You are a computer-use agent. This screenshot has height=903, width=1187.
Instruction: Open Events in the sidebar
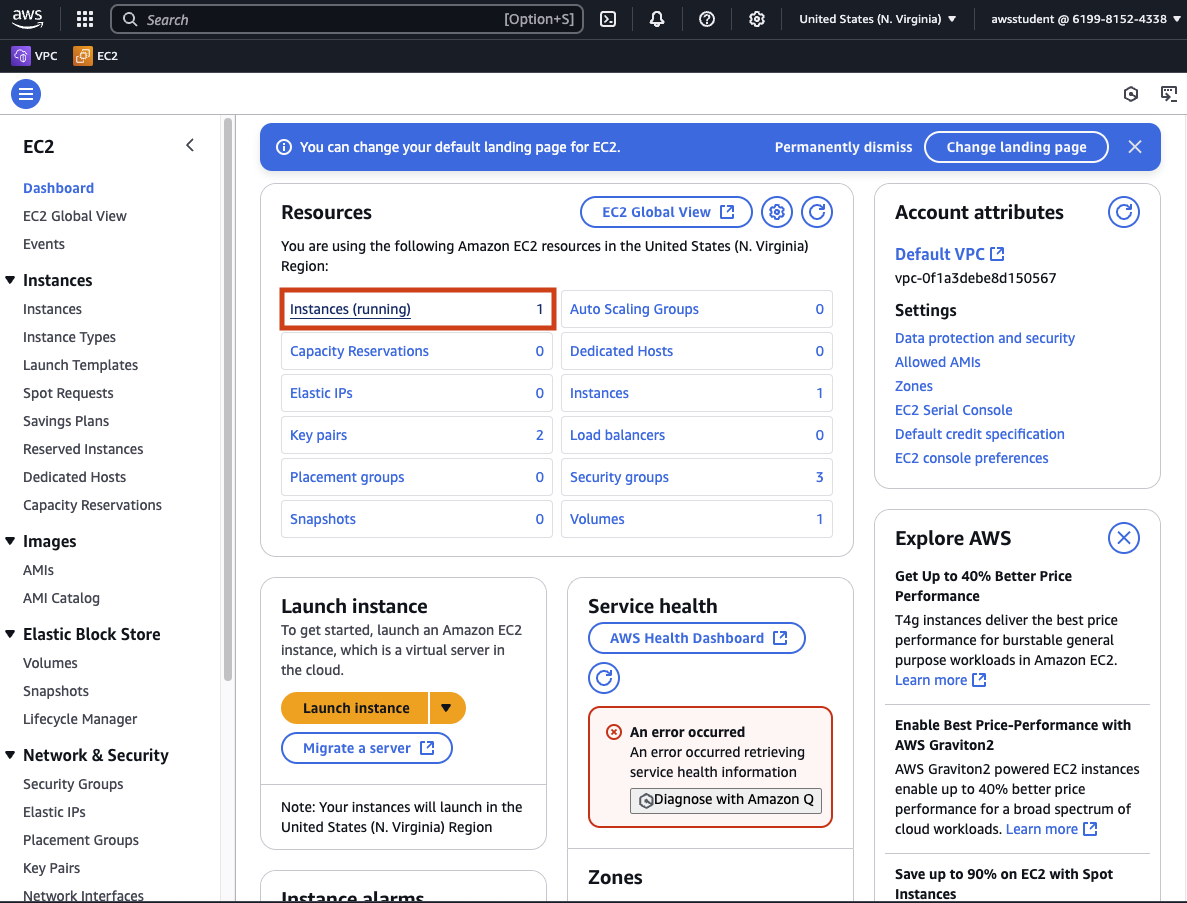(44, 244)
